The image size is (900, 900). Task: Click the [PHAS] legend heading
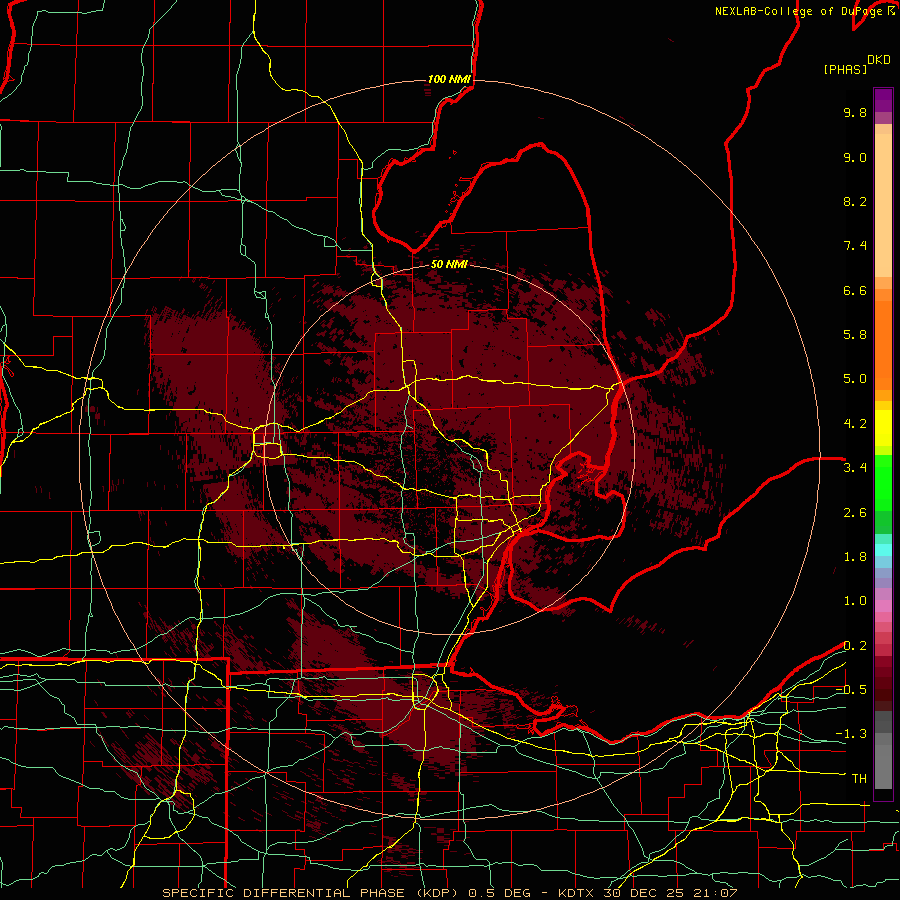pyautogui.click(x=845, y=69)
